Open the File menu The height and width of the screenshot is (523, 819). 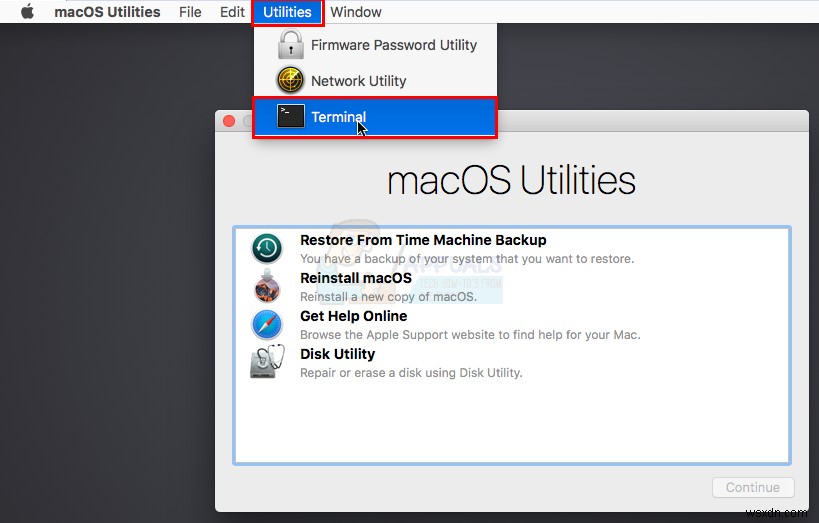190,11
